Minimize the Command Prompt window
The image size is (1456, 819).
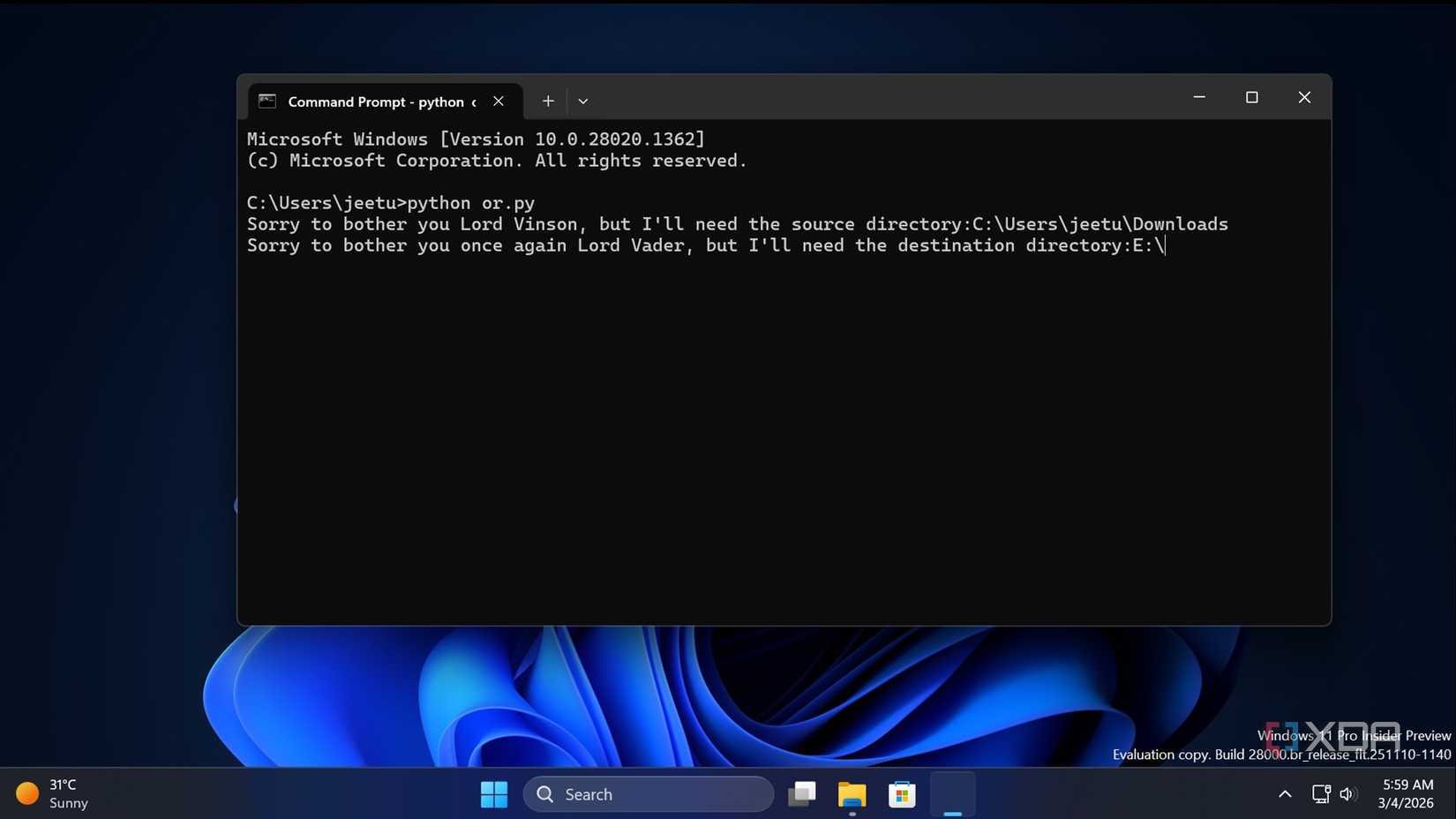point(1199,97)
